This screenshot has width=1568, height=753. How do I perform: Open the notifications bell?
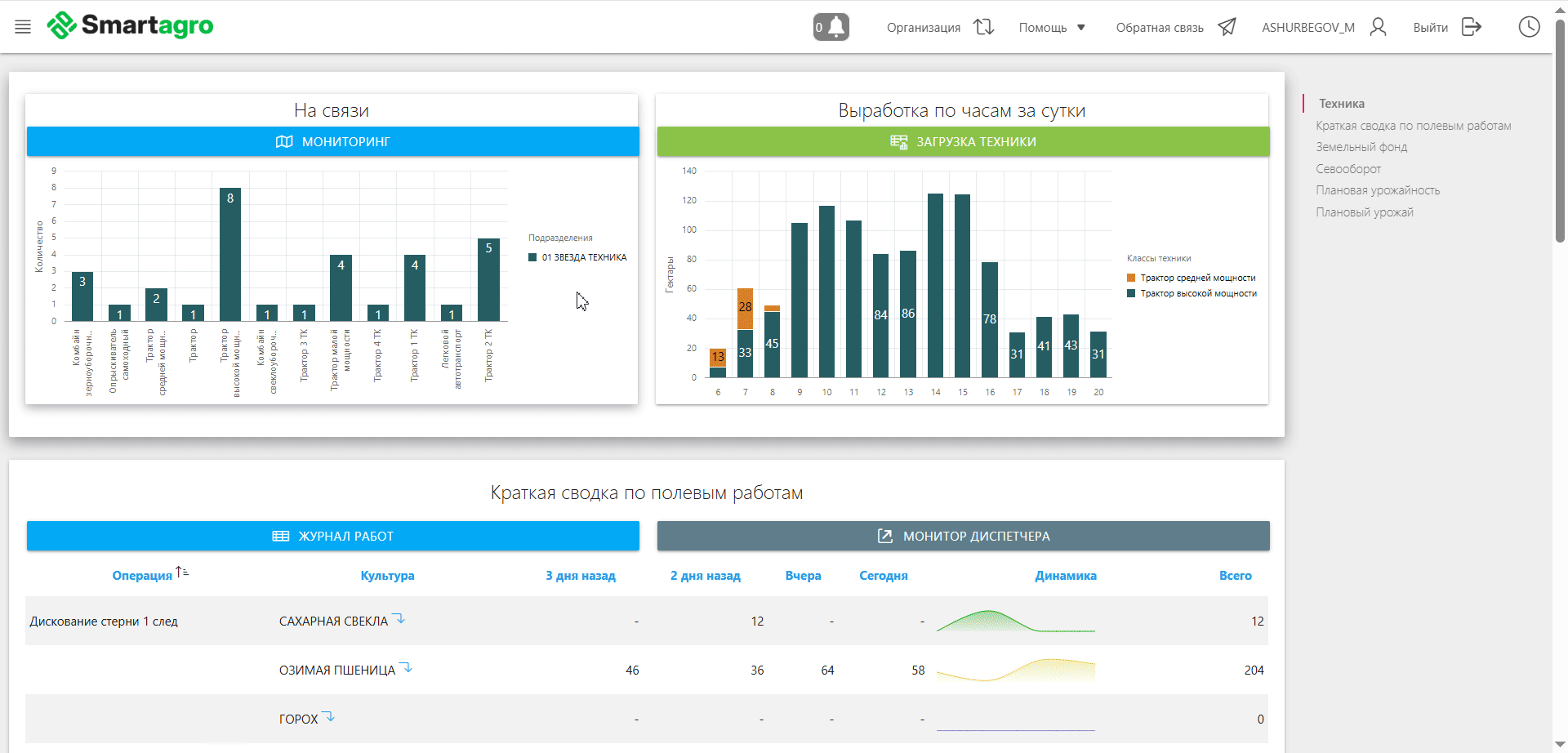831,27
